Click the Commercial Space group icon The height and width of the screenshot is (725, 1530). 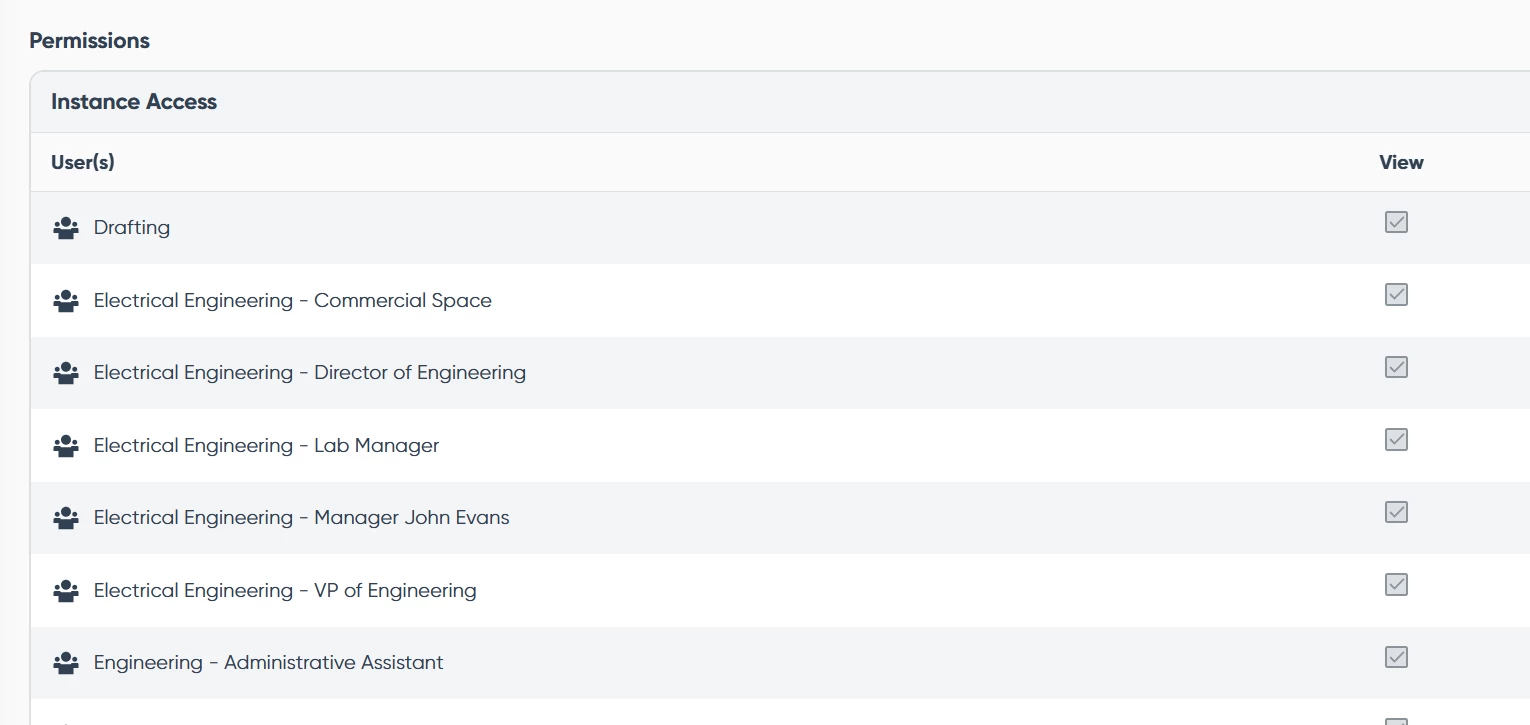tap(66, 301)
